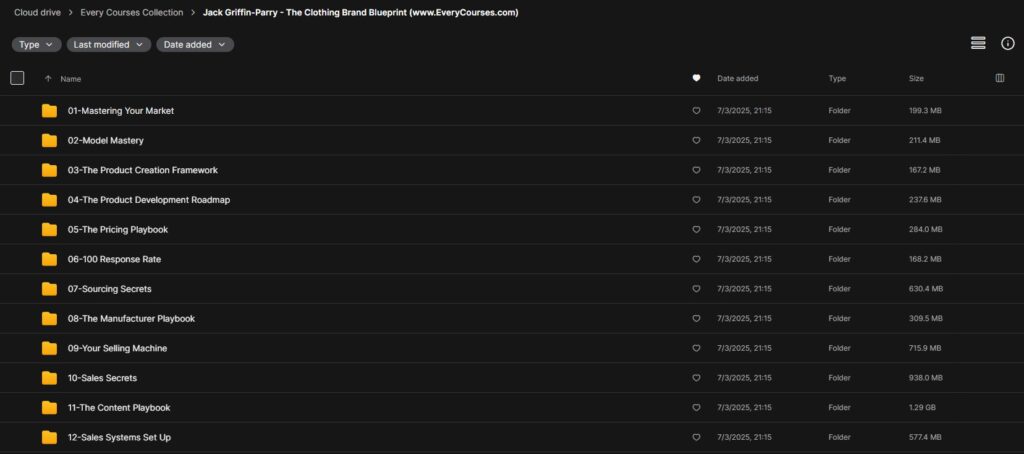Screen dimensions: 1024x454
Task: Click the 630.4 MB size value
Action: [x=926, y=289]
